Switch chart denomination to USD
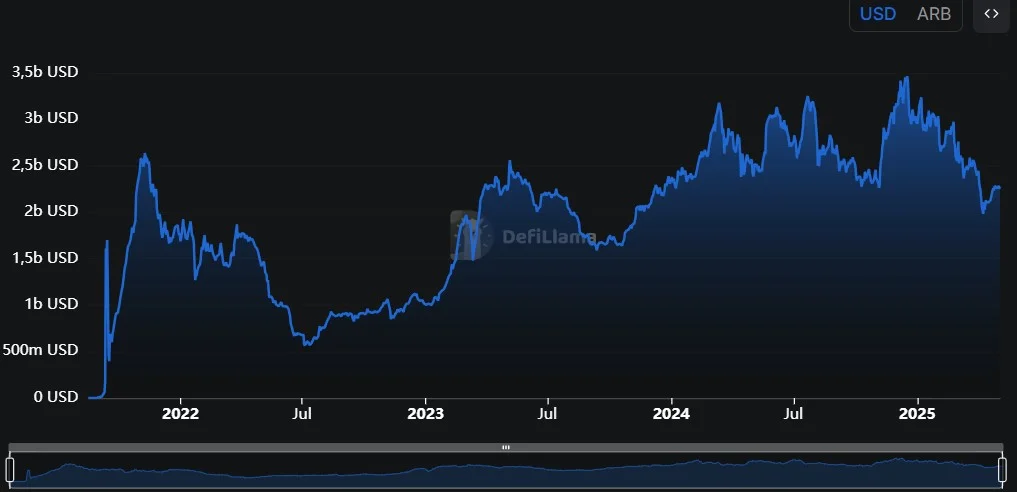Viewport: 1017px width, 492px height. pyautogui.click(x=878, y=14)
